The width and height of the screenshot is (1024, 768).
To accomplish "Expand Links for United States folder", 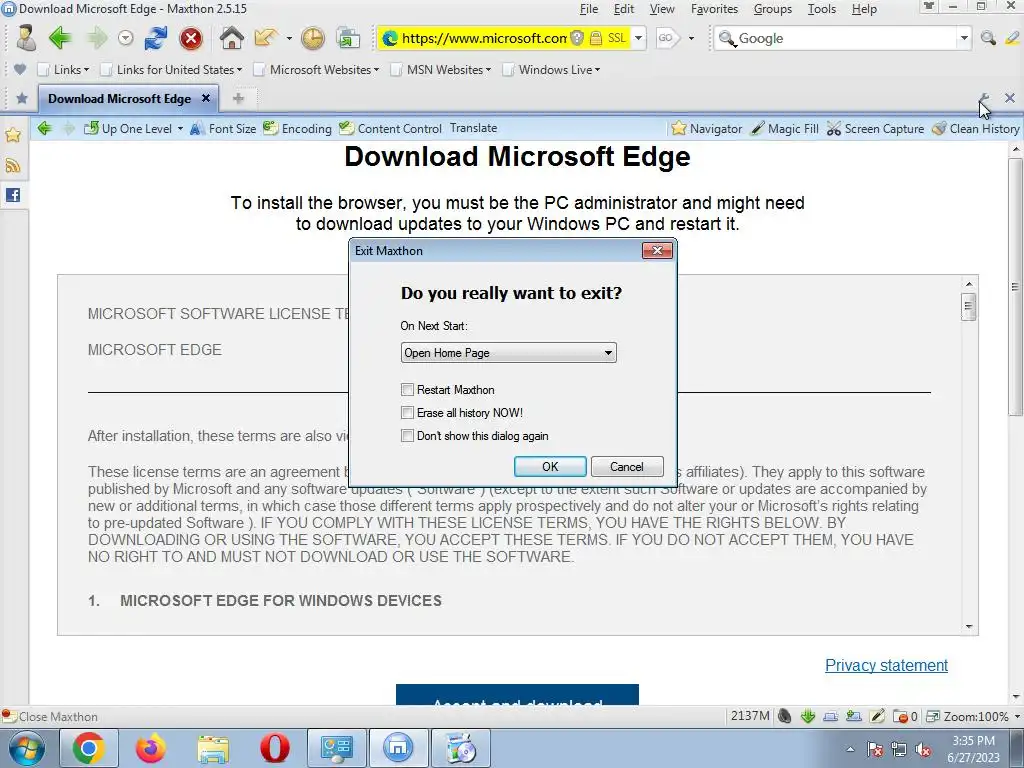I will [x=171, y=69].
